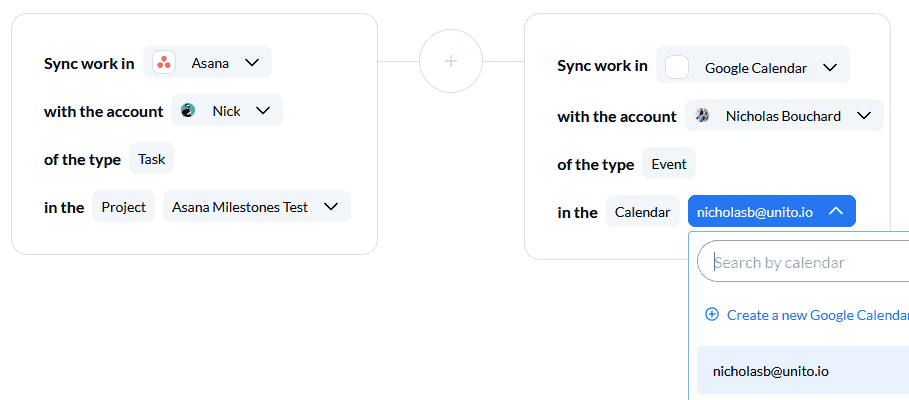Click the plus icon beside Create a new Google Calendar

[x=711, y=314]
